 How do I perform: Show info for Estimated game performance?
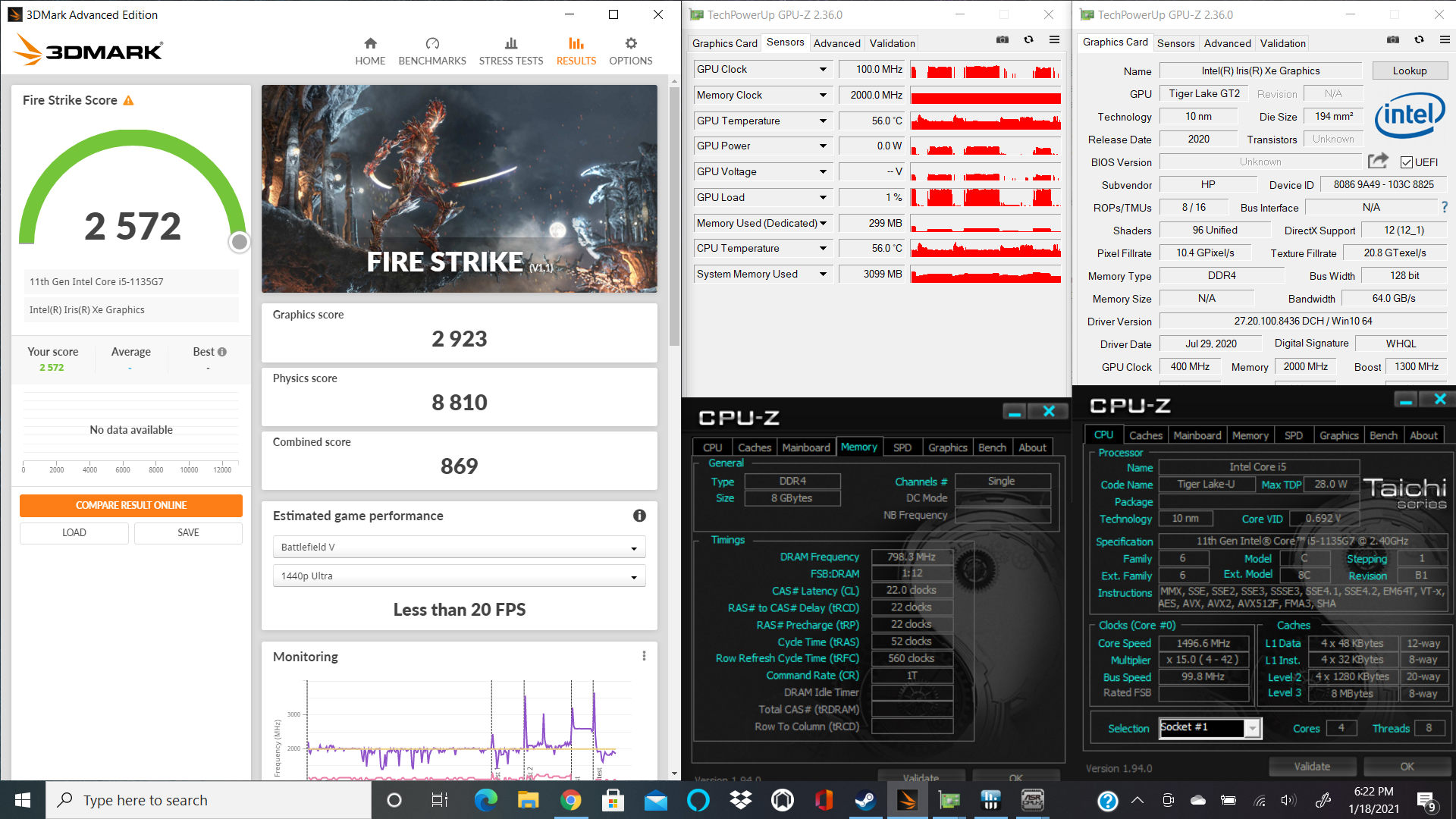coord(639,516)
